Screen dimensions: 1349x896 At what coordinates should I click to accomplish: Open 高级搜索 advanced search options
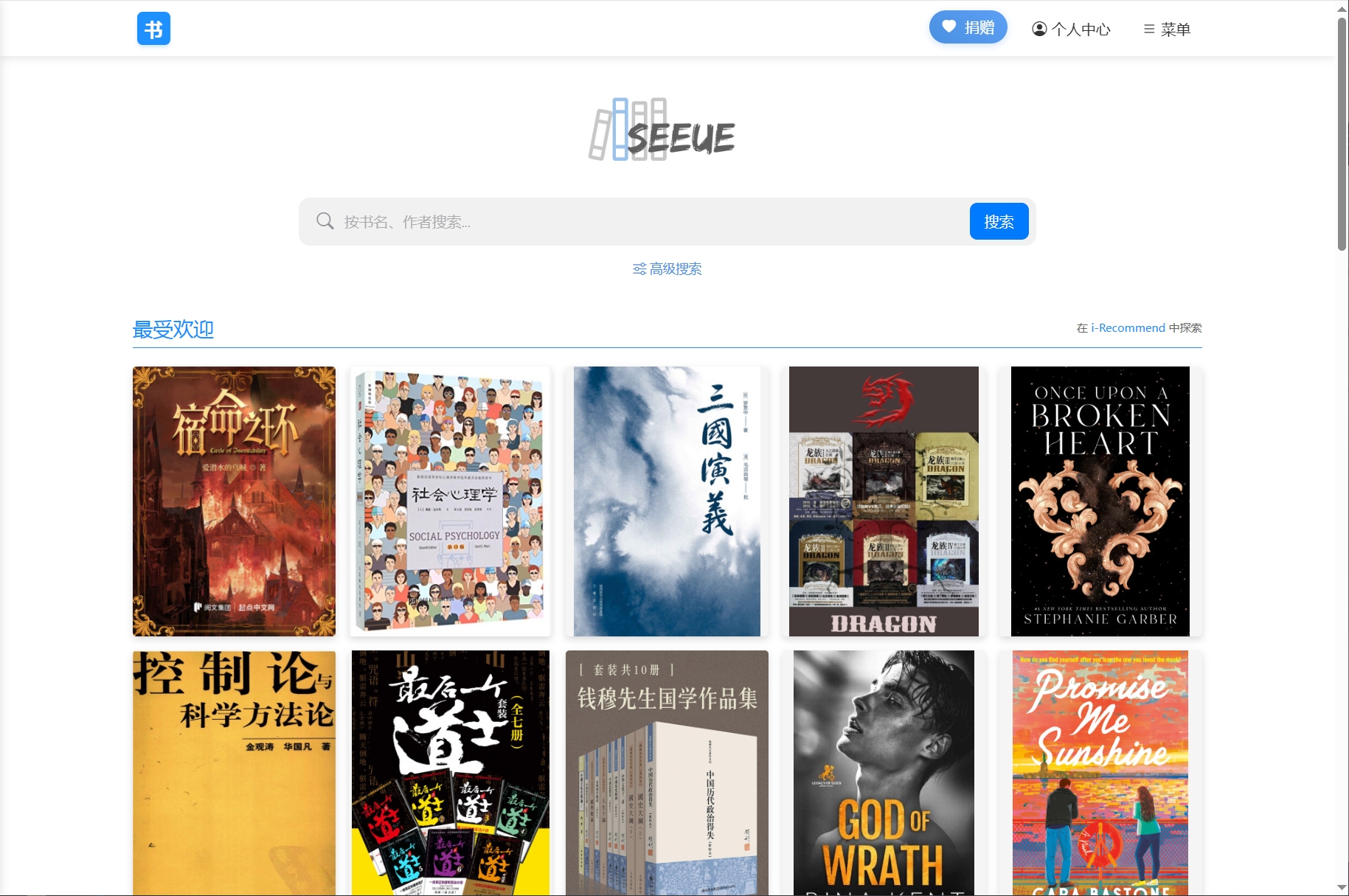[x=667, y=268]
